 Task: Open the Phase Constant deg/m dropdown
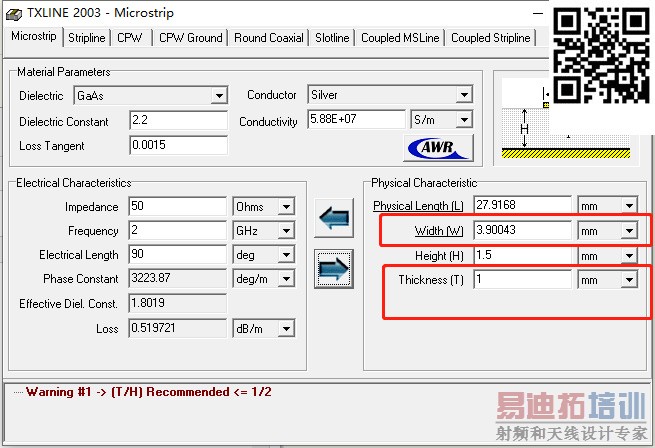pyautogui.click(x=286, y=278)
